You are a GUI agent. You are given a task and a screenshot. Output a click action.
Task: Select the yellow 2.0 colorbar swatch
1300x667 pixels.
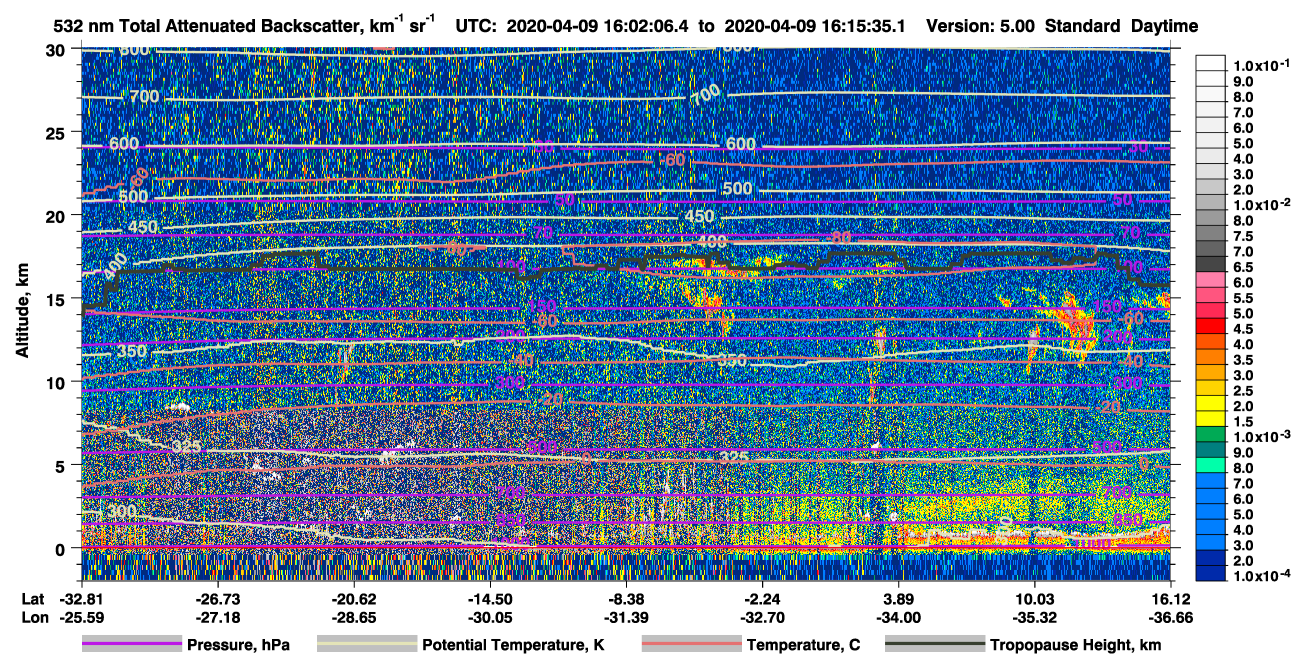click(x=1211, y=406)
